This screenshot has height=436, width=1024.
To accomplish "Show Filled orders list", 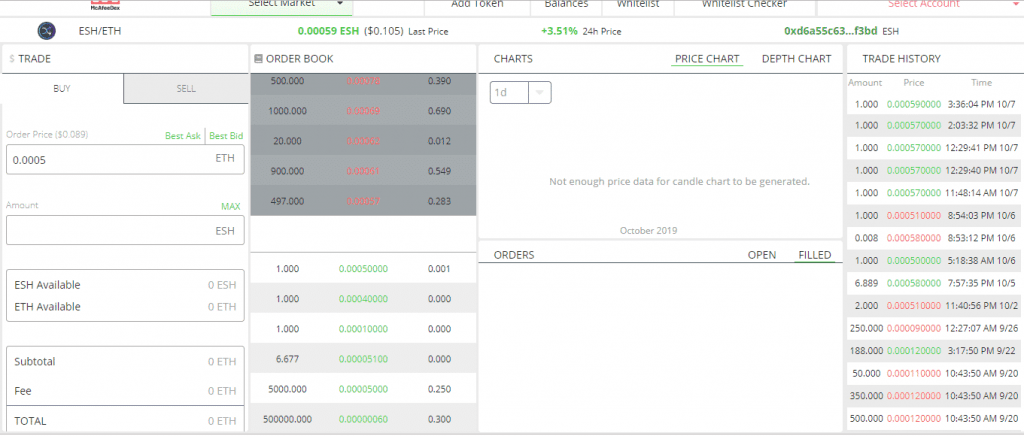I will (814, 255).
